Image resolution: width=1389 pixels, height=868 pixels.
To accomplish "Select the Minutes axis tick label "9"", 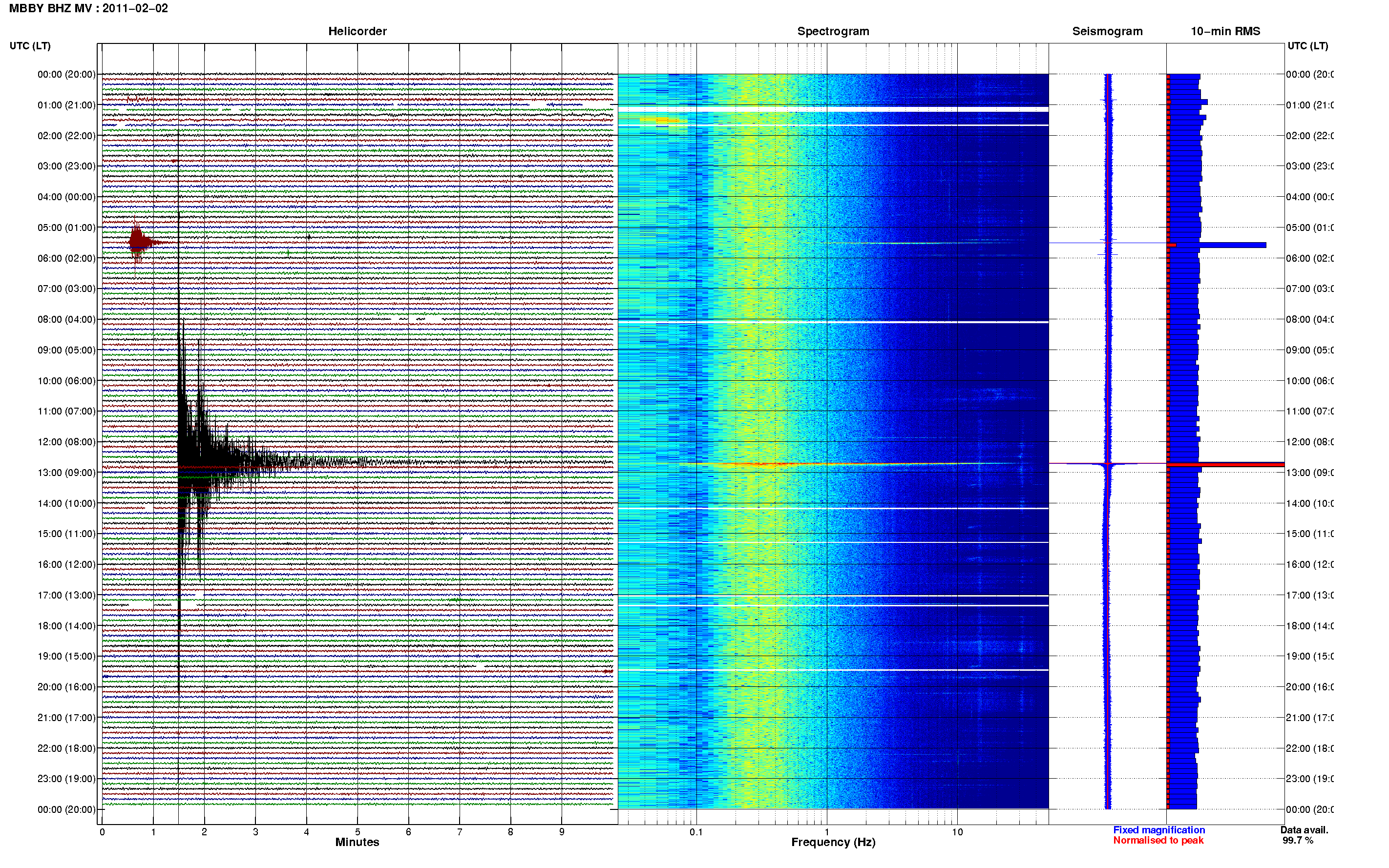I will point(562,832).
